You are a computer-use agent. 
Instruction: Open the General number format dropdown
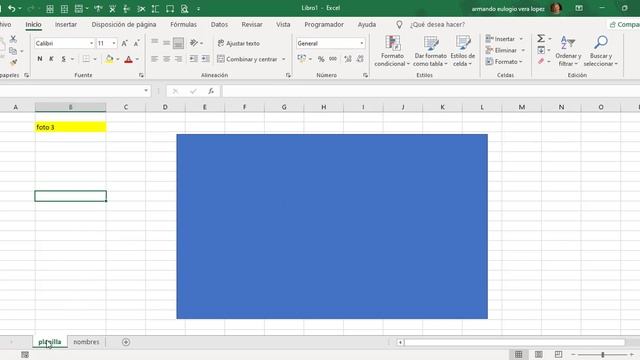click(x=362, y=43)
